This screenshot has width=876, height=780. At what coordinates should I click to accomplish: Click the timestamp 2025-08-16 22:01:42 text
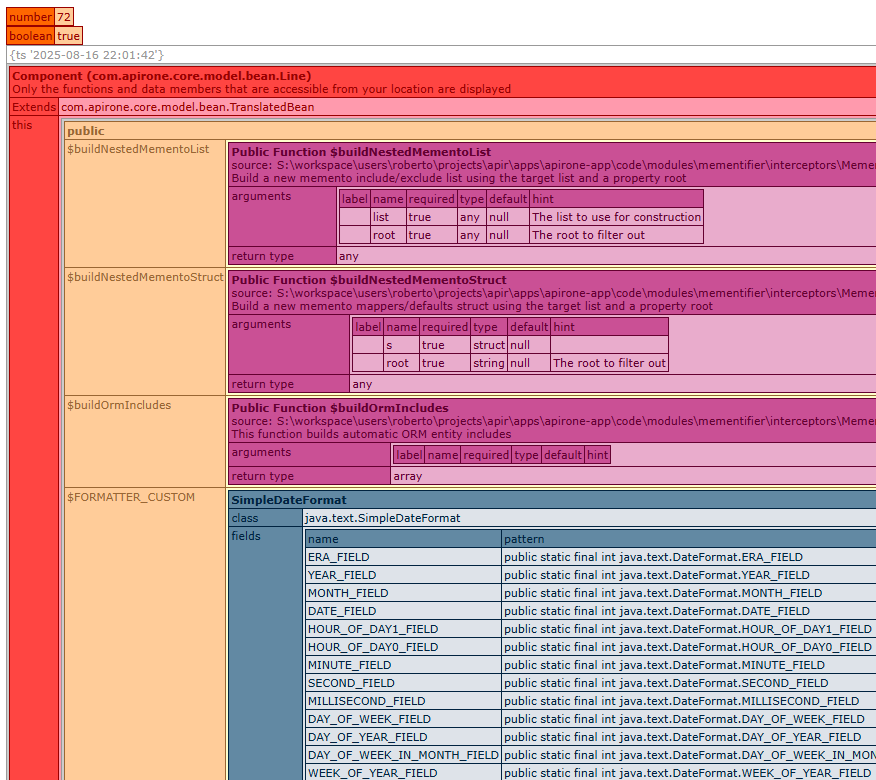86,55
